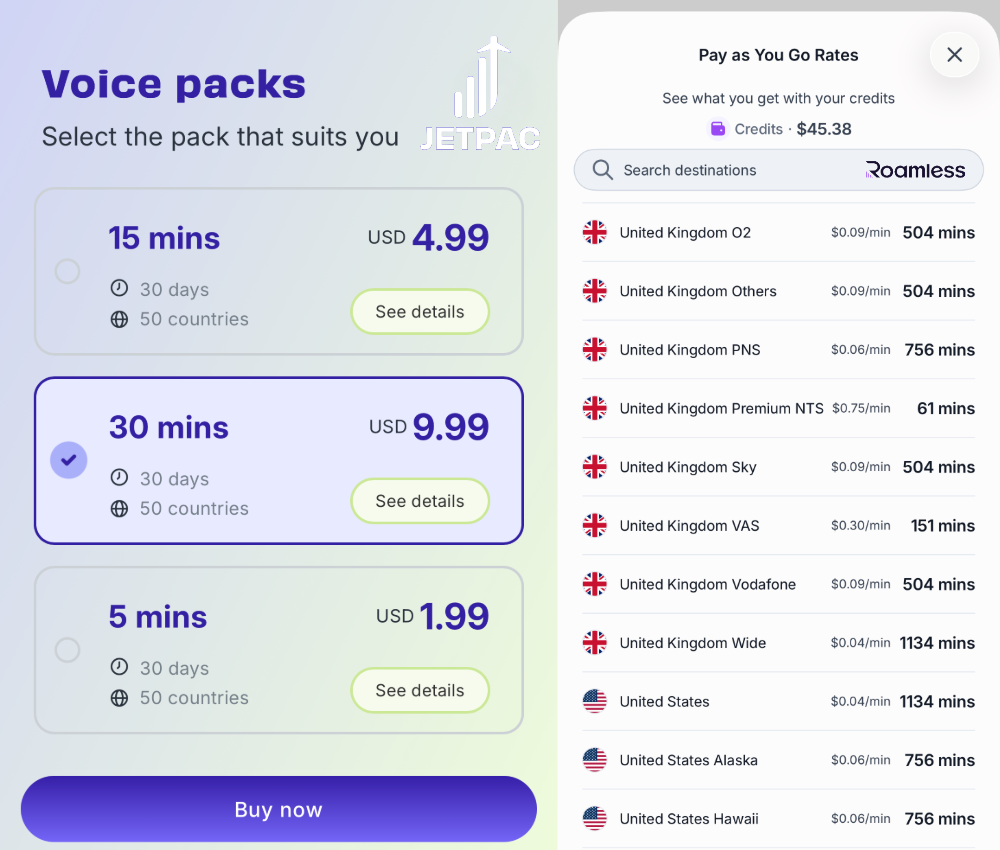Click the checkmark on the 30 mins pack
Viewport: 1000px width, 850px height.
click(x=67, y=460)
